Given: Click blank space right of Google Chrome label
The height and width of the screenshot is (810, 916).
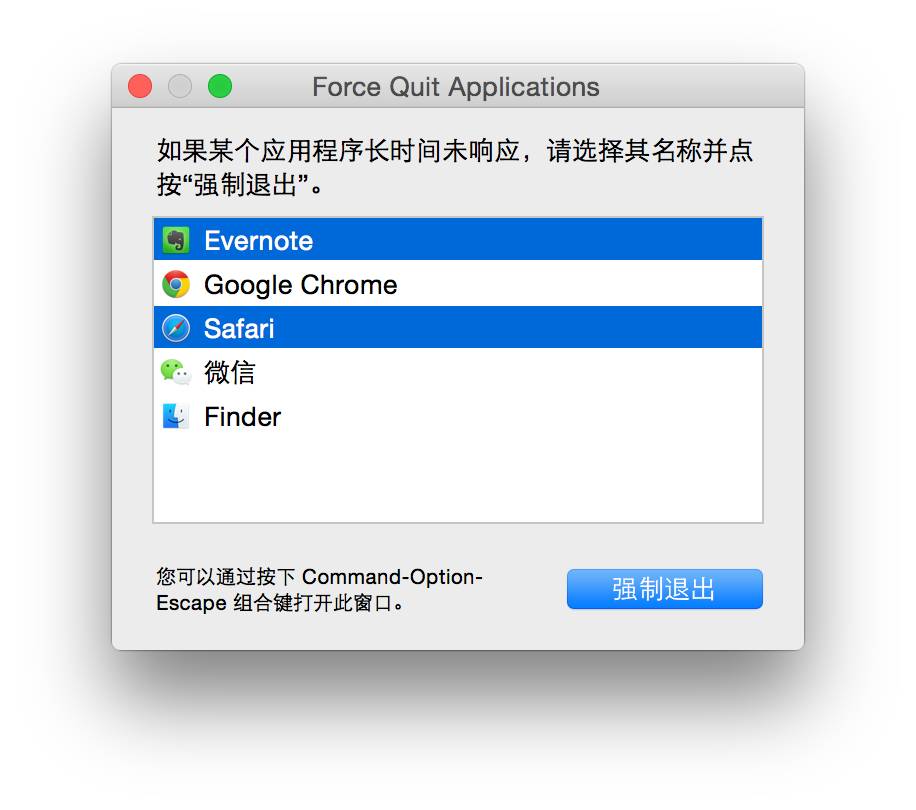Looking at the screenshot, I should pyautogui.click(x=580, y=285).
